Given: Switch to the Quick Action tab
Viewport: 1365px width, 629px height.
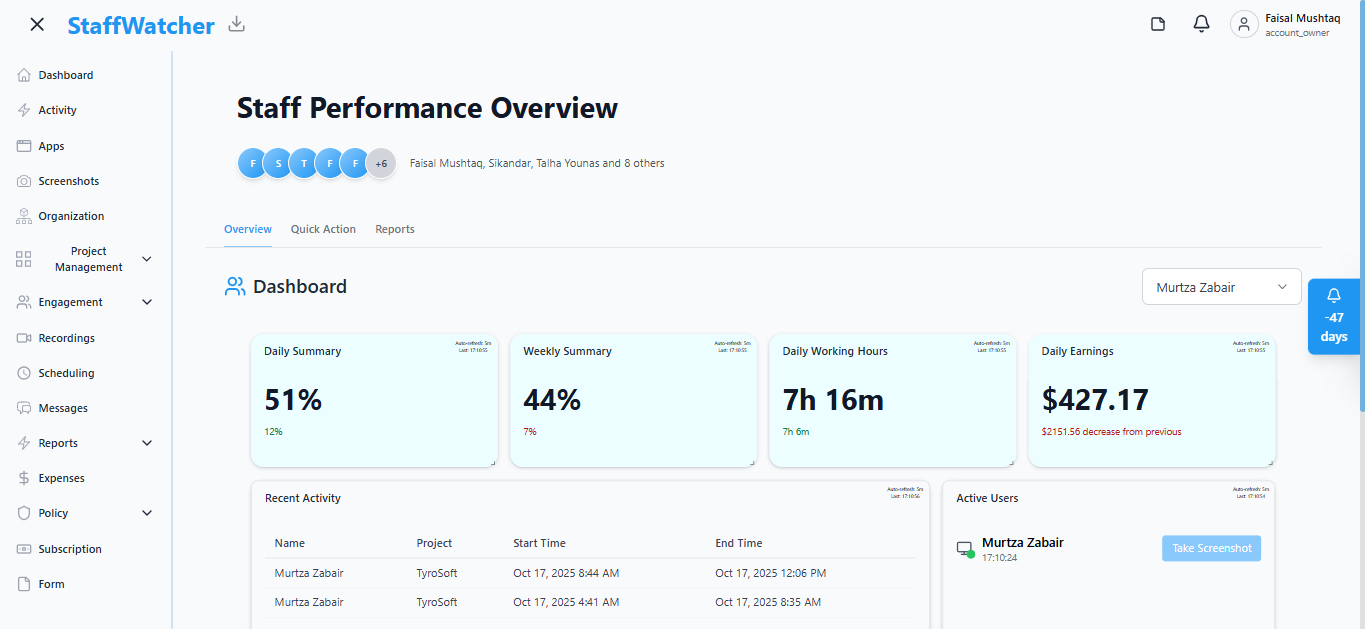Looking at the screenshot, I should 323,229.
